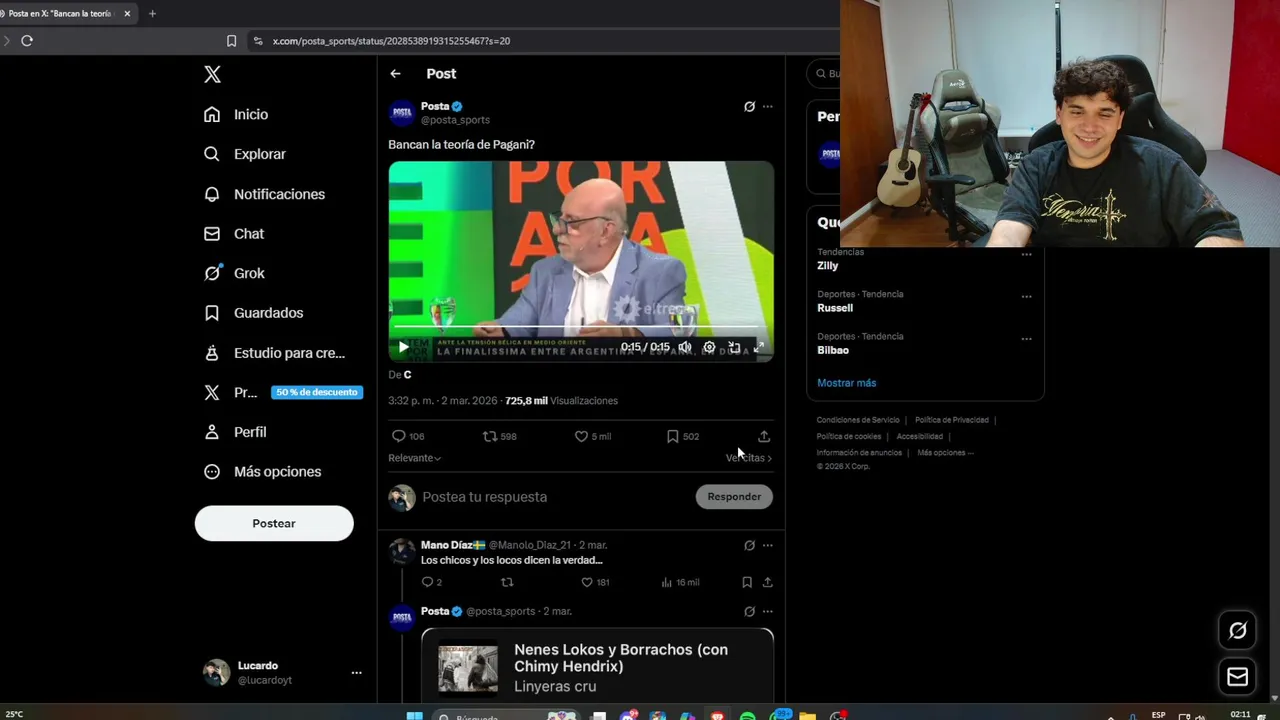Open the Russell trending topic
The height and width of the screenshot is (720, 1280).
[x=835, y=308]
